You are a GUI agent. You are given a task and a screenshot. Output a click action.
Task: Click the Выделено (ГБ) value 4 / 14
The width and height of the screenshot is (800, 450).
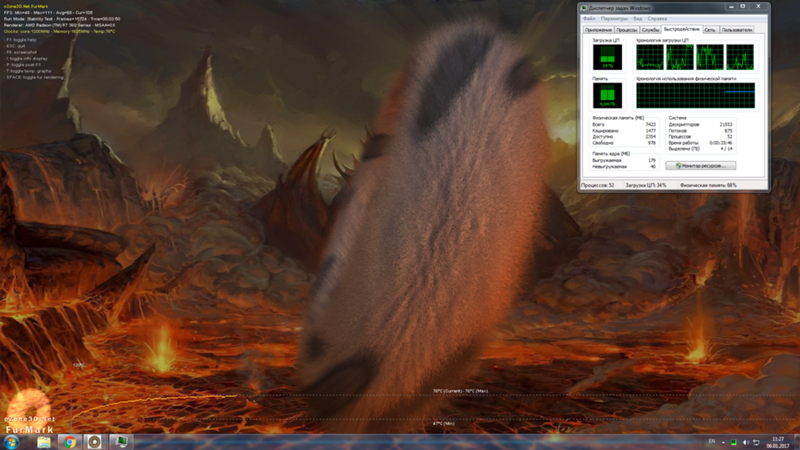point(727,149)
